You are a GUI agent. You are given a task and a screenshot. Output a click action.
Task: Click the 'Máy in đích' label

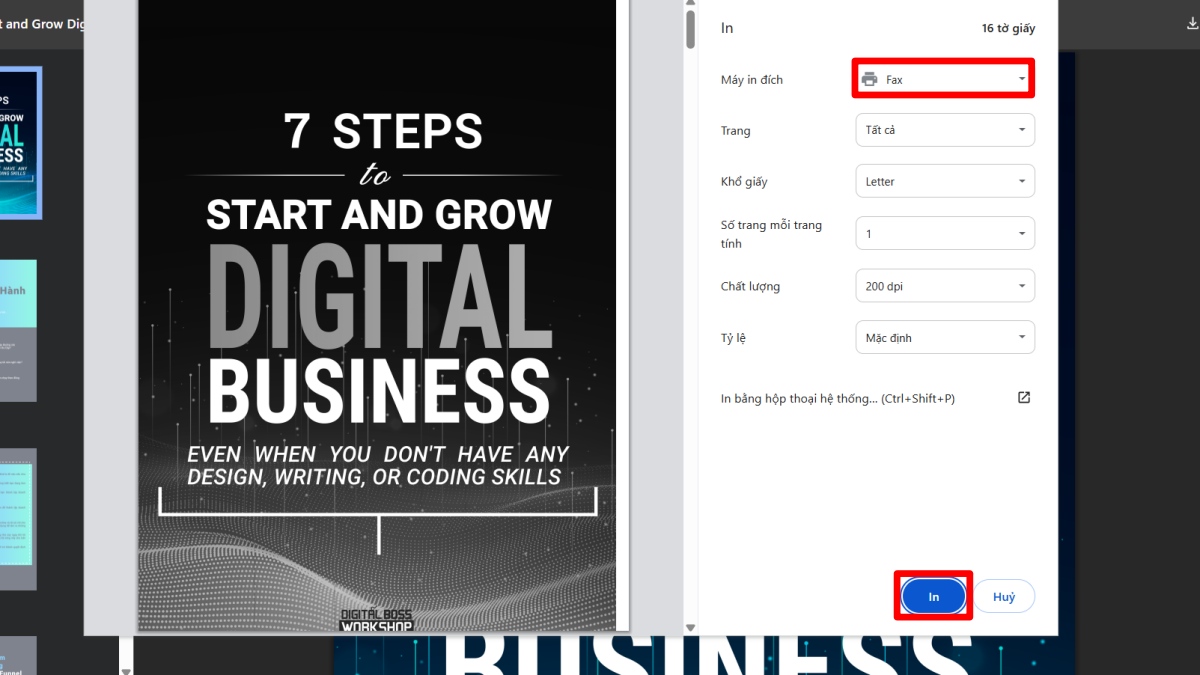click(x=752, y=79)
